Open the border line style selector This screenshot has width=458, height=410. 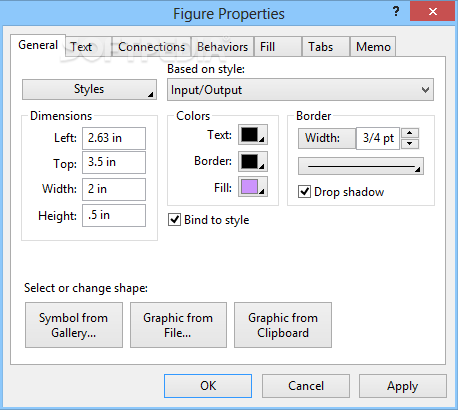361,166
